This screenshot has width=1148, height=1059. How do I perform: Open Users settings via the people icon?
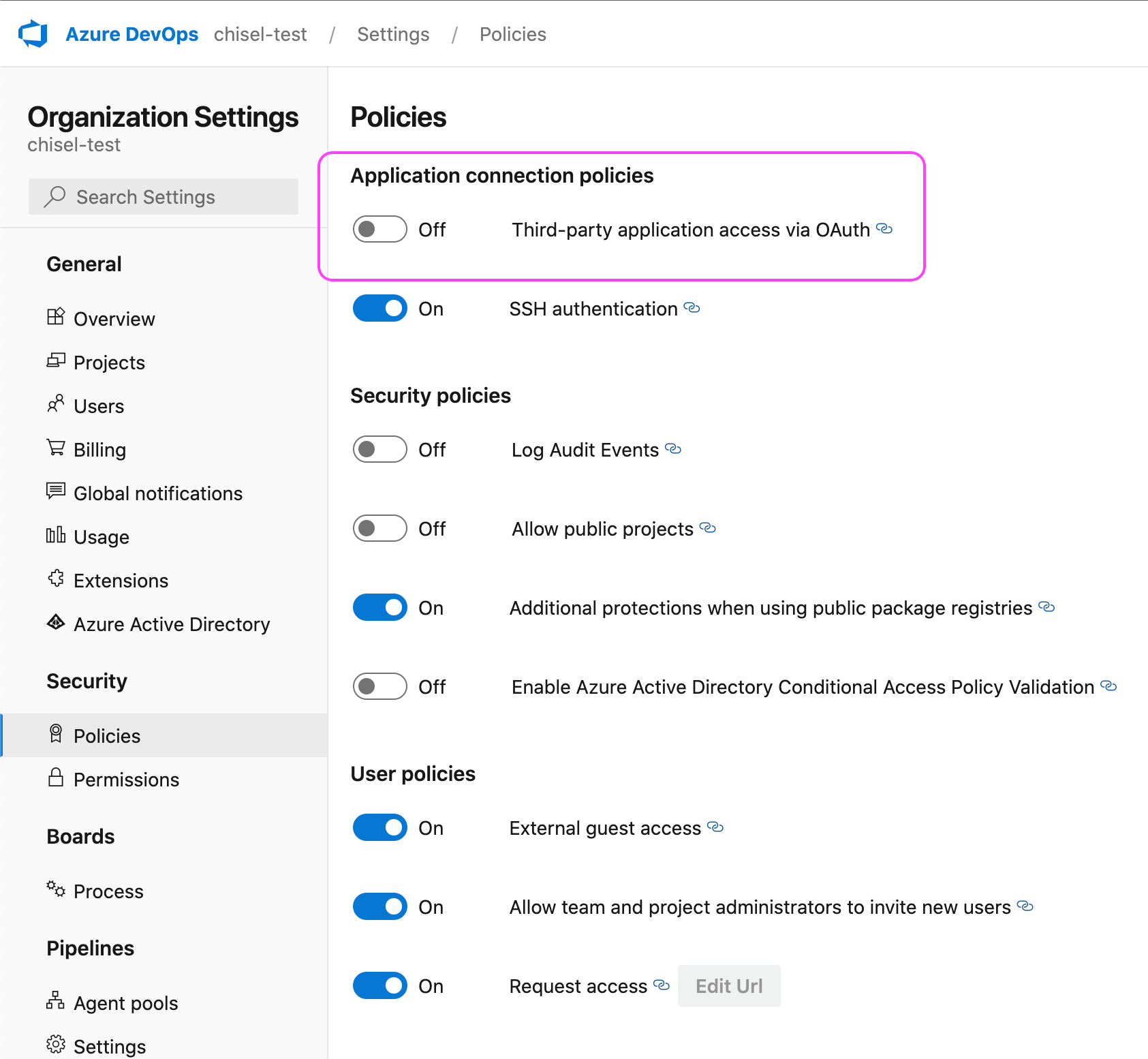[57, 405]
